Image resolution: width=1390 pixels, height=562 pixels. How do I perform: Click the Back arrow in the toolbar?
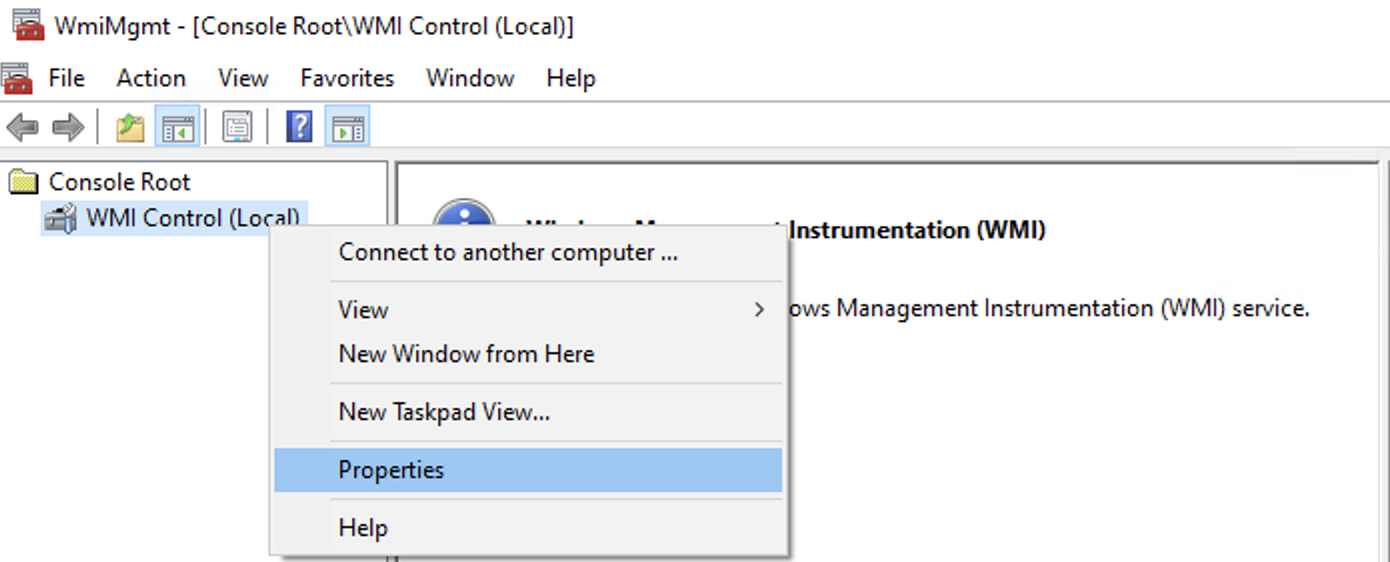coord(23,127)
